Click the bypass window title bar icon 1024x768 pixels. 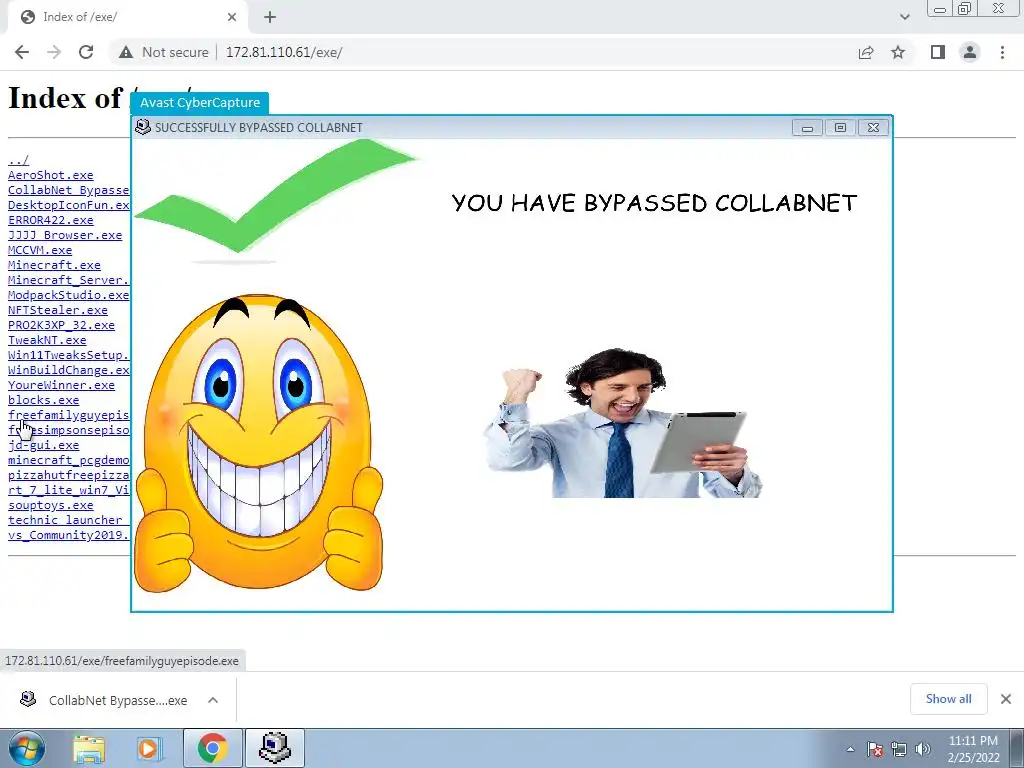[x=142, y=127]
